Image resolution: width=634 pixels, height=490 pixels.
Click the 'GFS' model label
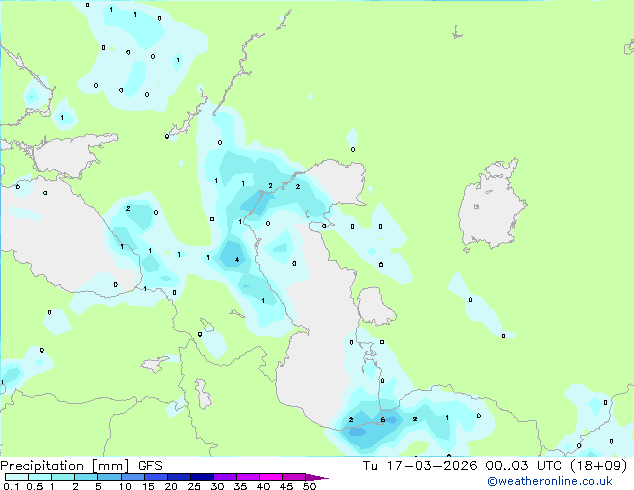click(150, 466)
